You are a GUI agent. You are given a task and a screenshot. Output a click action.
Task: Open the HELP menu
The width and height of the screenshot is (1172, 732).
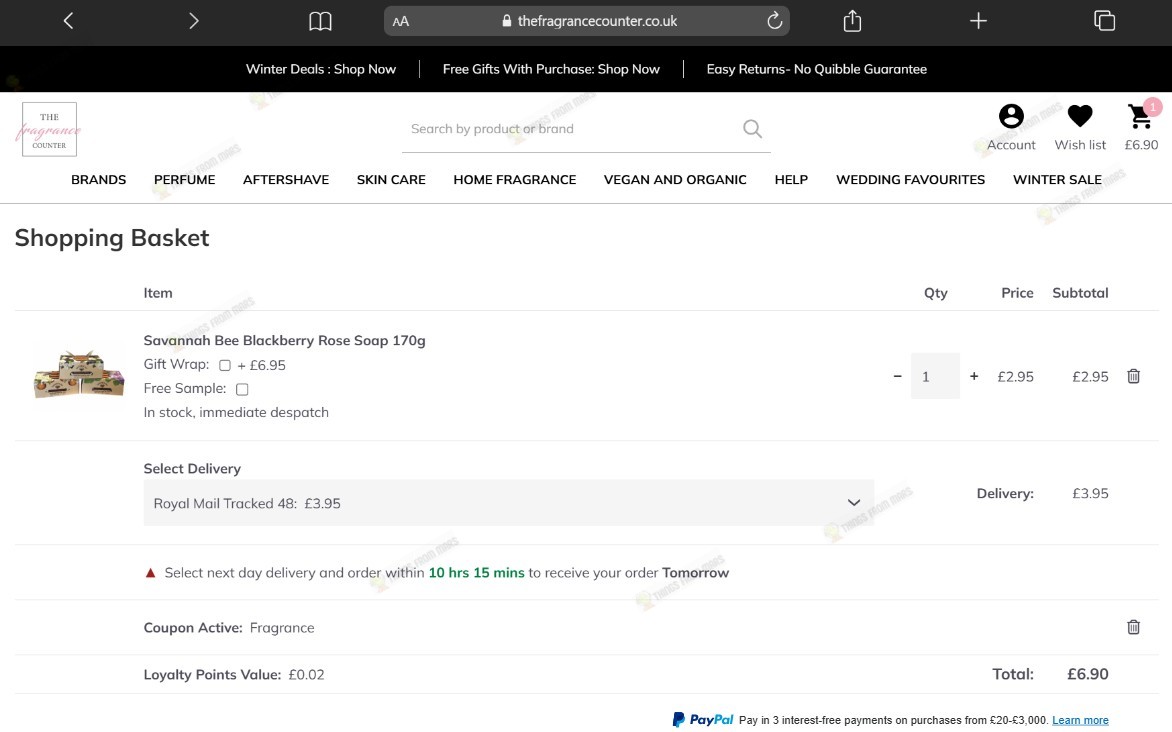[x=791, y=179]
